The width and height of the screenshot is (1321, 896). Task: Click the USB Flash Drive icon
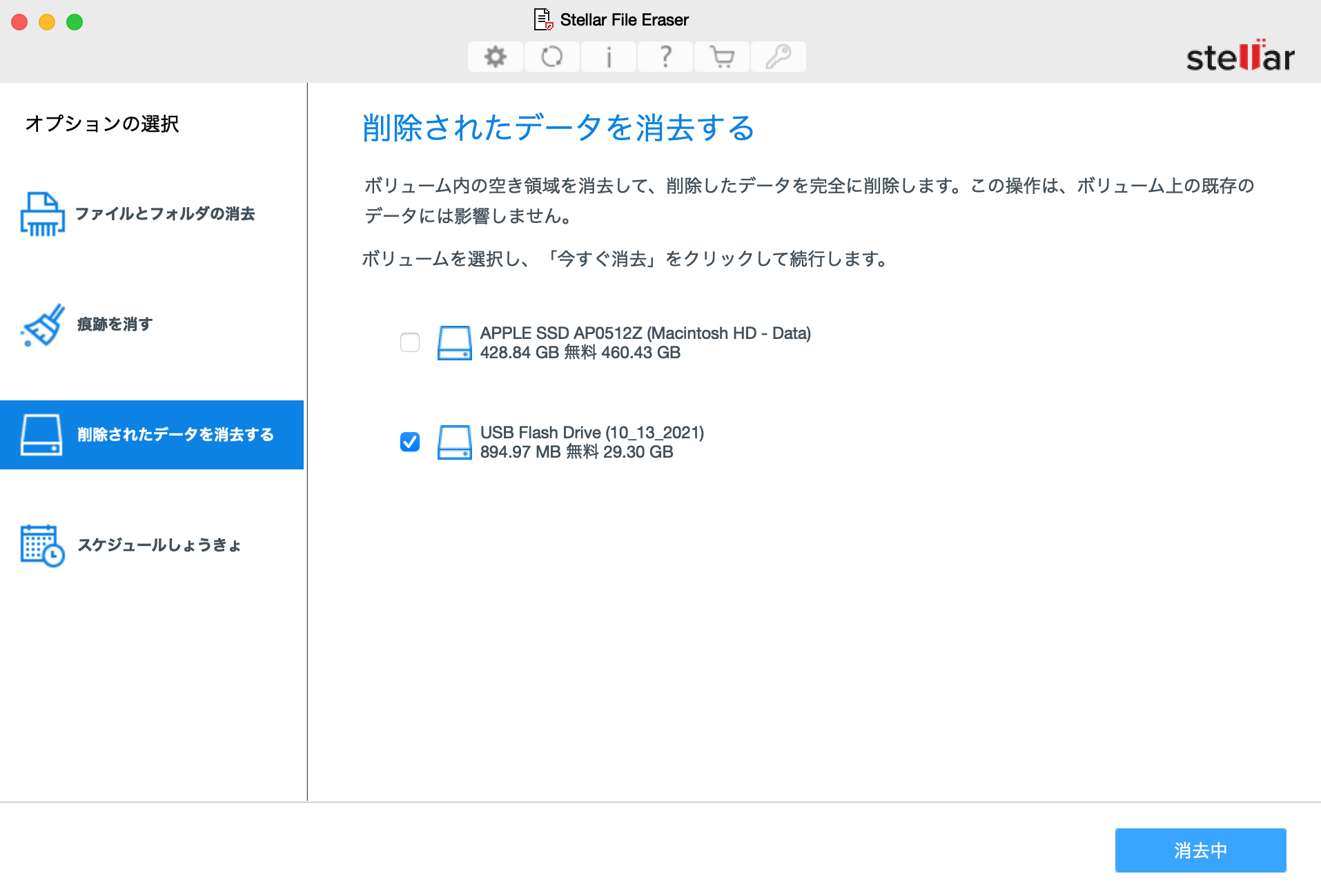pos(454,442)
